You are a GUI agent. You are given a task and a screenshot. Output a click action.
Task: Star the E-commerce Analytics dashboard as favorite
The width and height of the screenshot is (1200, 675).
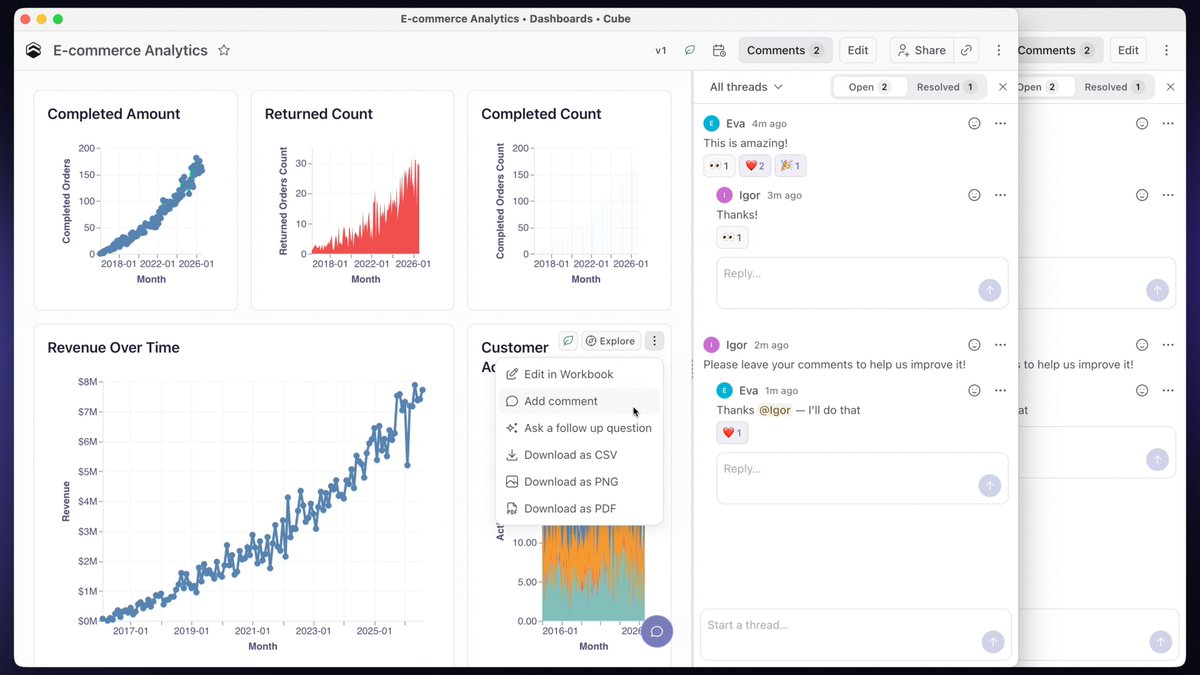click(224, 50)
